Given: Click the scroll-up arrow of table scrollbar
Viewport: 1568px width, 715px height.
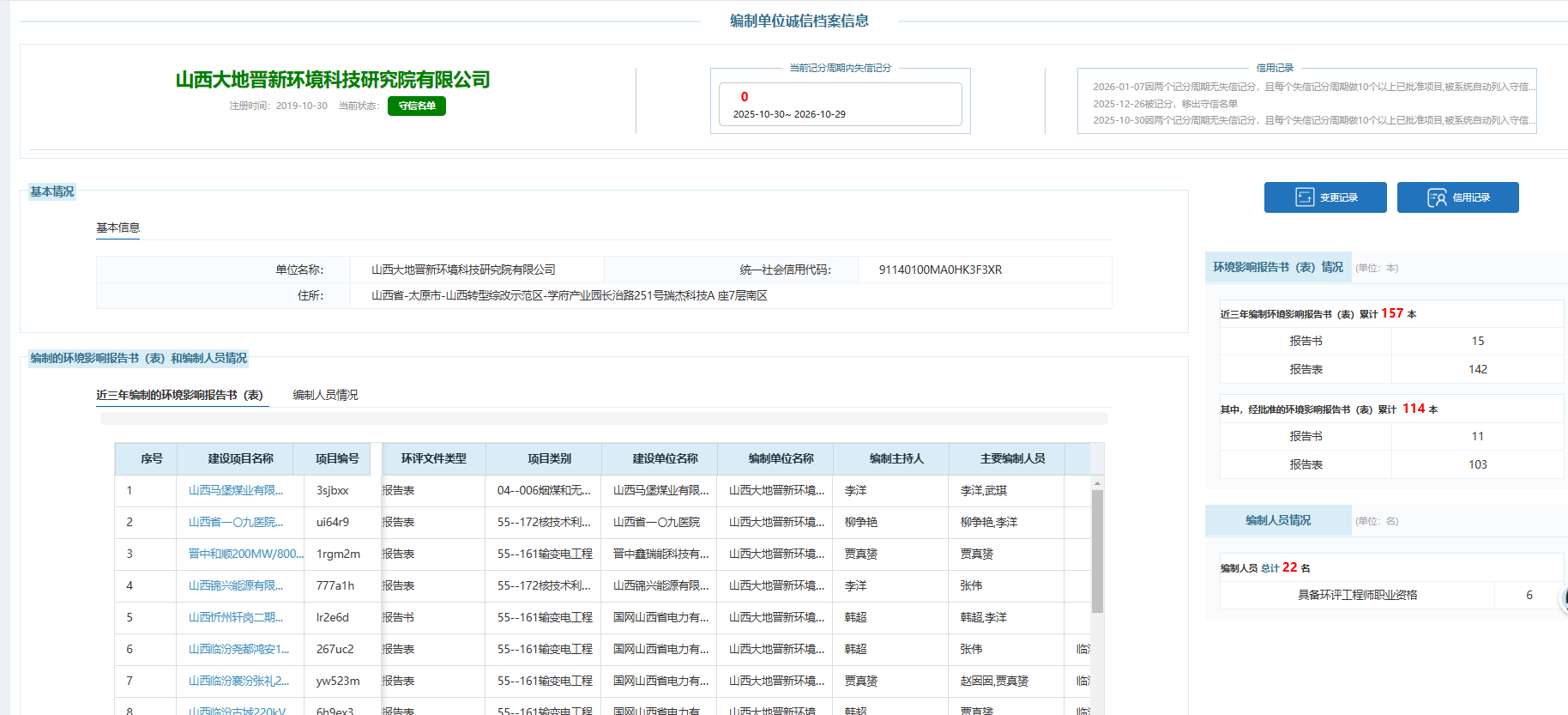Looking at the screenshot, I should [1097, 483].
